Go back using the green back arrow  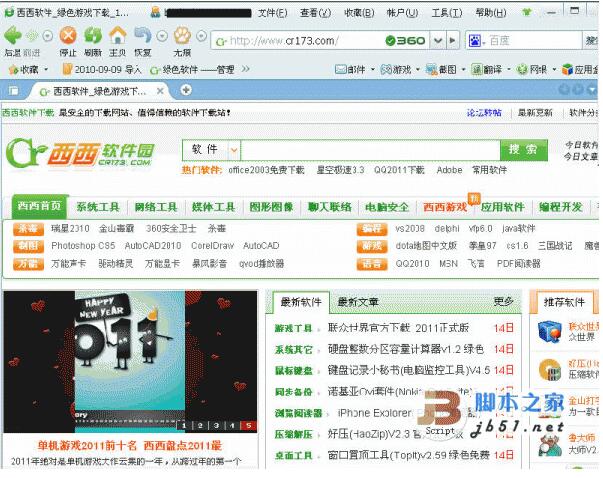pos(13,35)
